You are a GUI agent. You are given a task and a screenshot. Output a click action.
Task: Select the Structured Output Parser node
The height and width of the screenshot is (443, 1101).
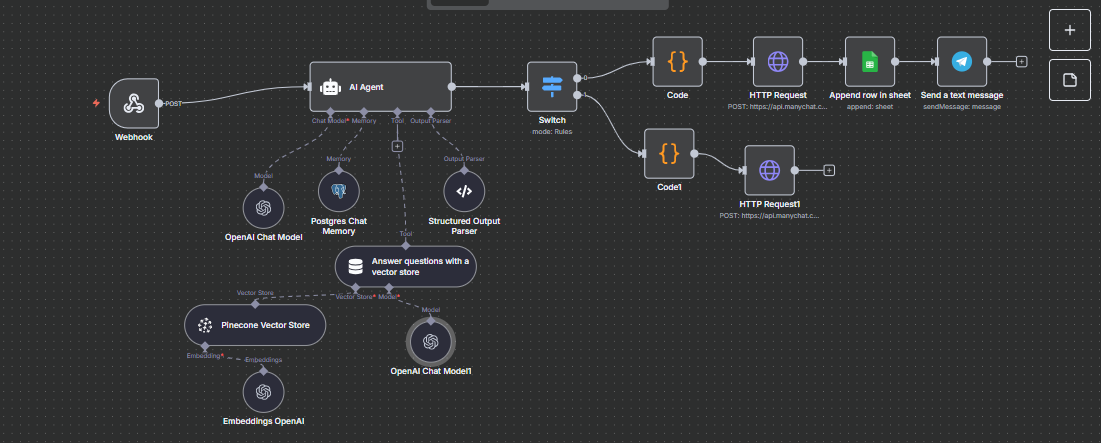[464, 191]
